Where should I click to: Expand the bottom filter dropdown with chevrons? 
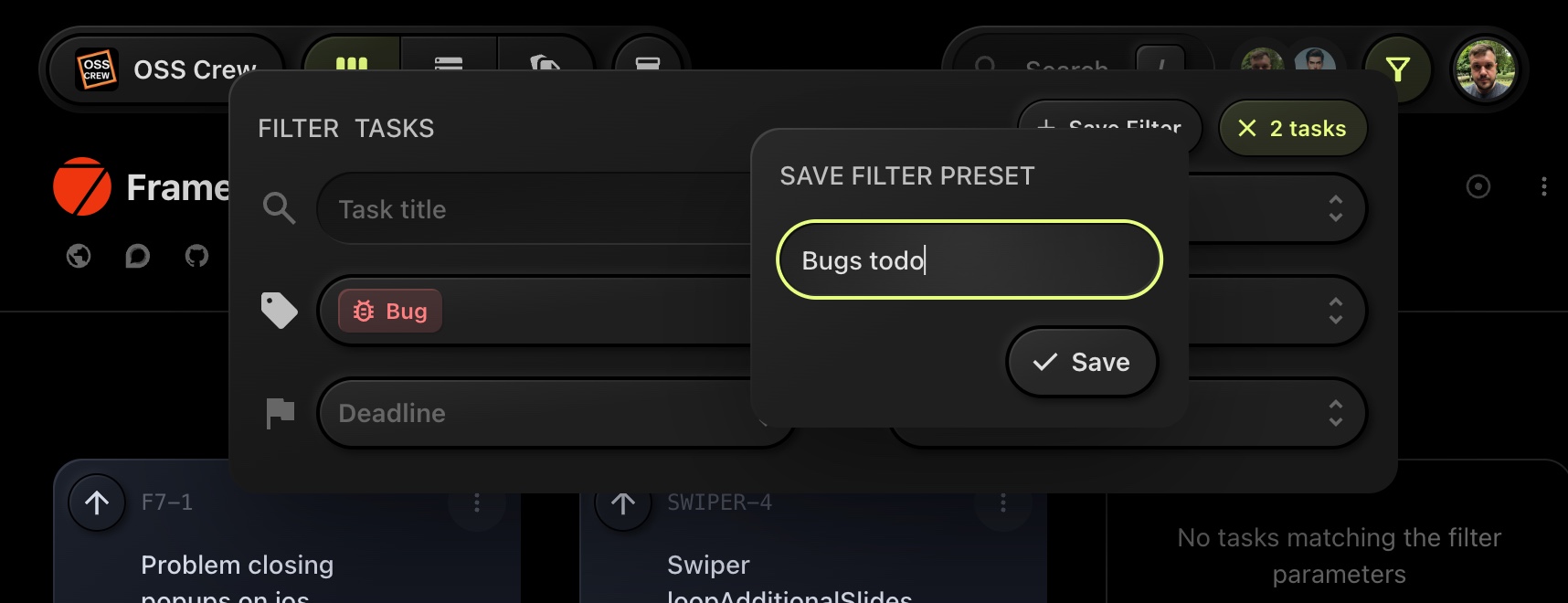coord(1334,413)
